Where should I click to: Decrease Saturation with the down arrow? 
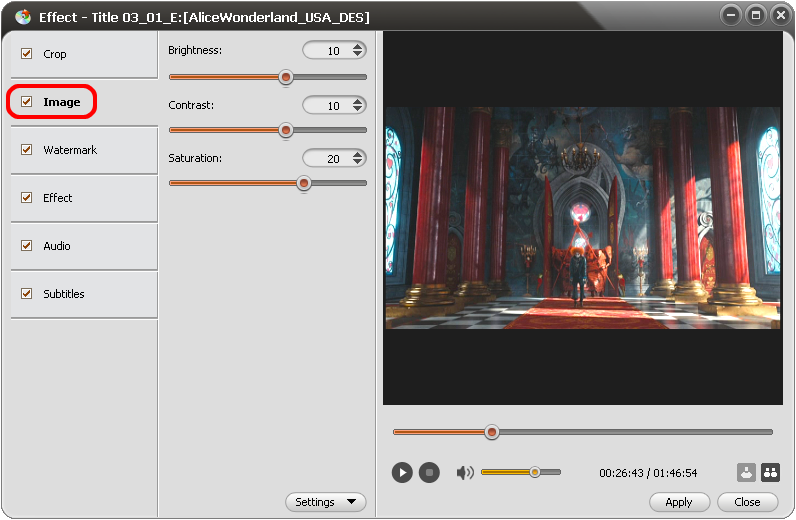tap(357, 161)
